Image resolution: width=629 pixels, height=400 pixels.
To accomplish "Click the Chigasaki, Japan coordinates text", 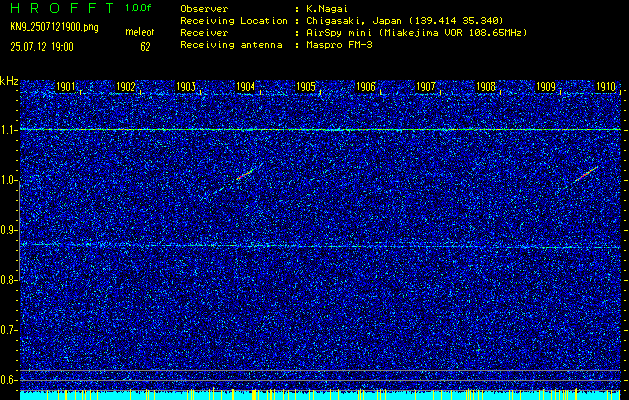I will click(405, 20).
